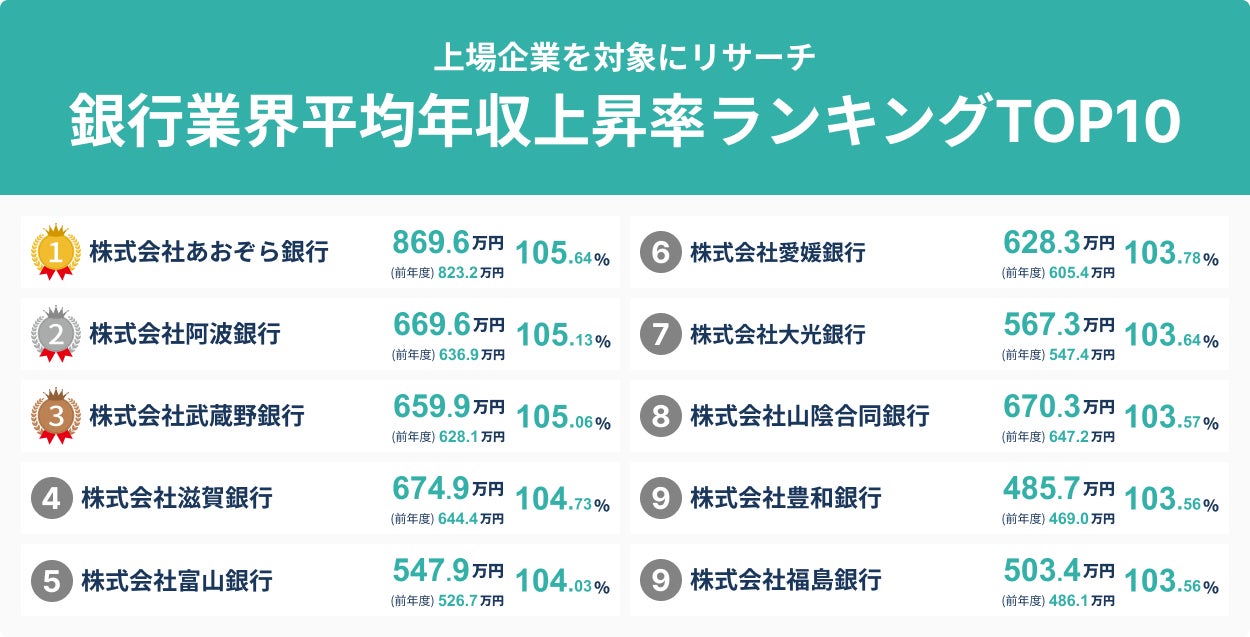The width and height of the screenshot is (1250, 637).
Task: Click the 株式会社阿波銀行 name
Action: 185,334
